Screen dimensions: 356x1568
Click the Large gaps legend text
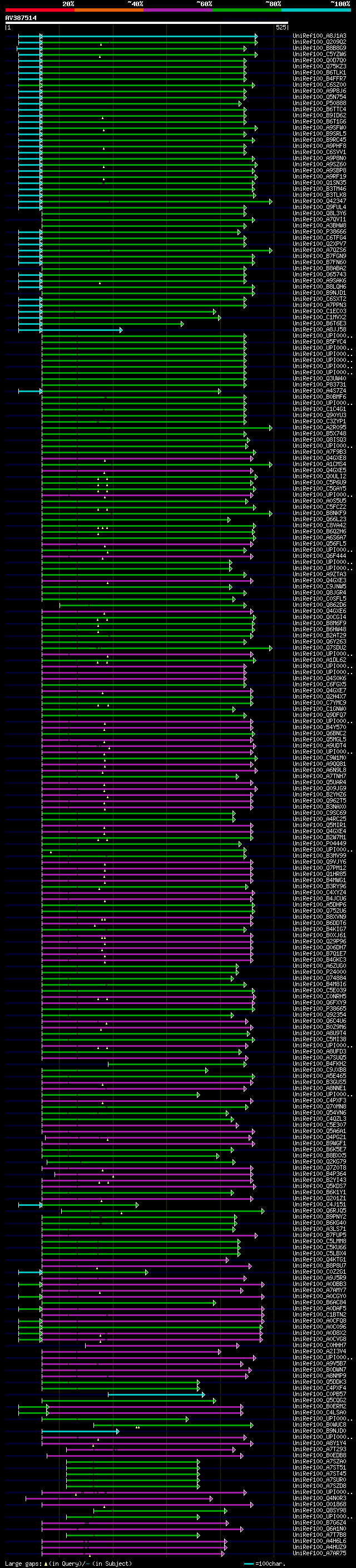coord(23,1564)
